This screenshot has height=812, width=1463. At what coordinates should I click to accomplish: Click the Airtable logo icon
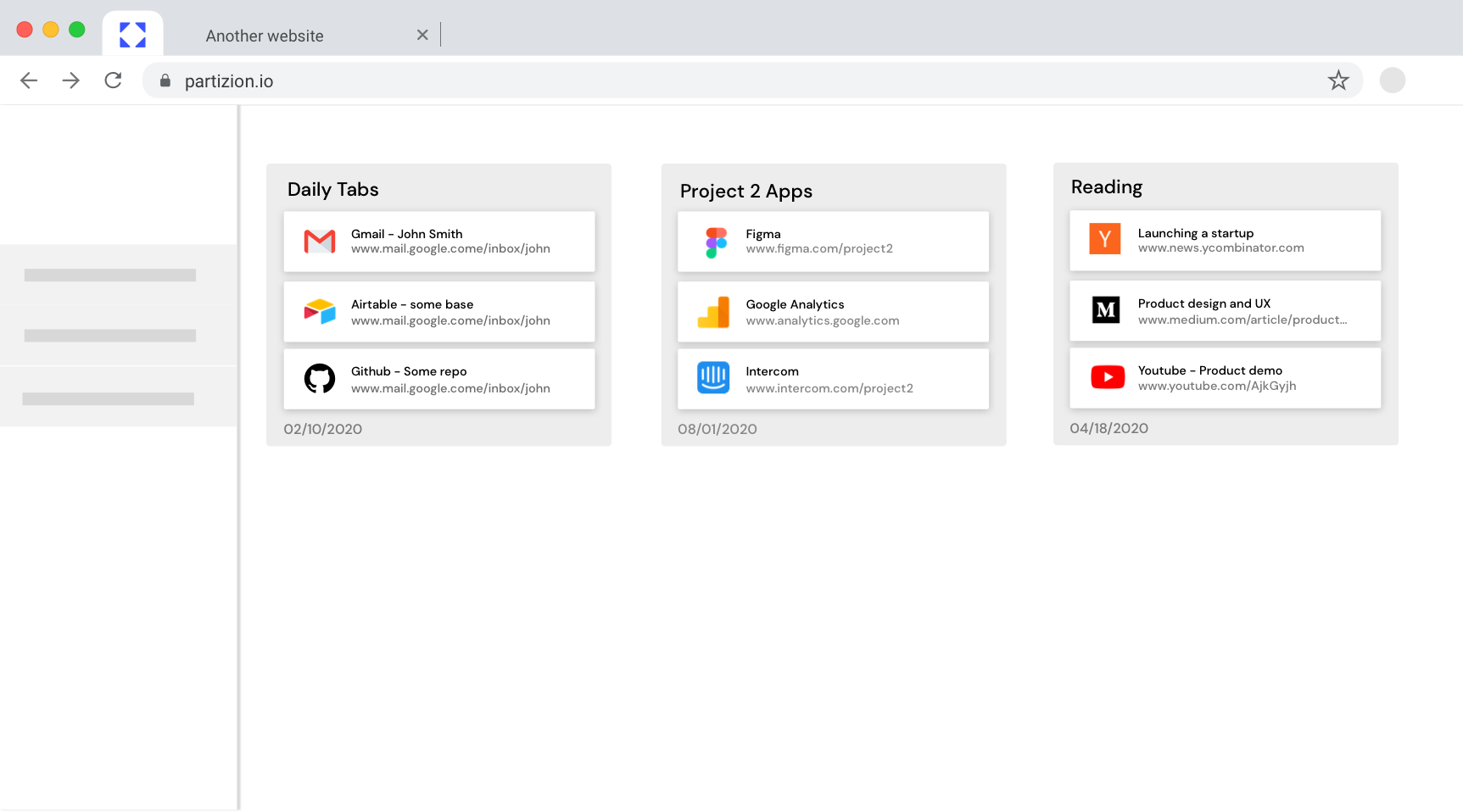coord(320,311)
